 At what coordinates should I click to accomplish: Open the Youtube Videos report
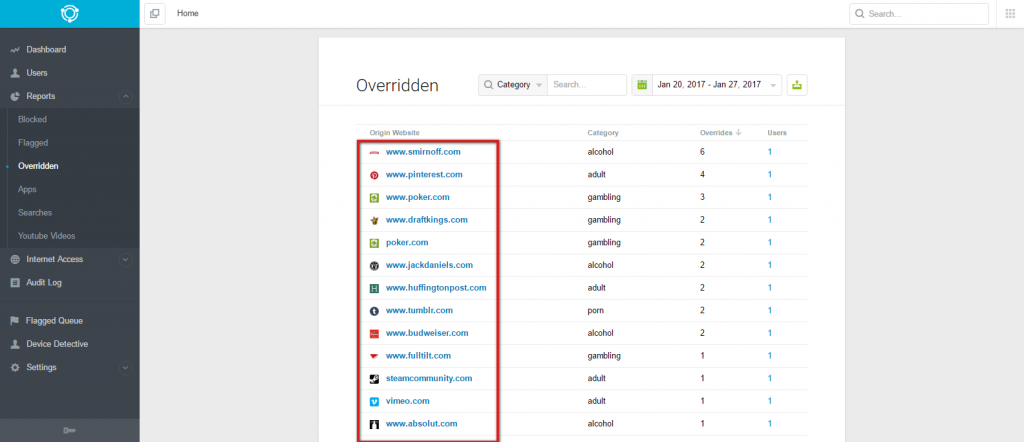[x=47, y=236]
